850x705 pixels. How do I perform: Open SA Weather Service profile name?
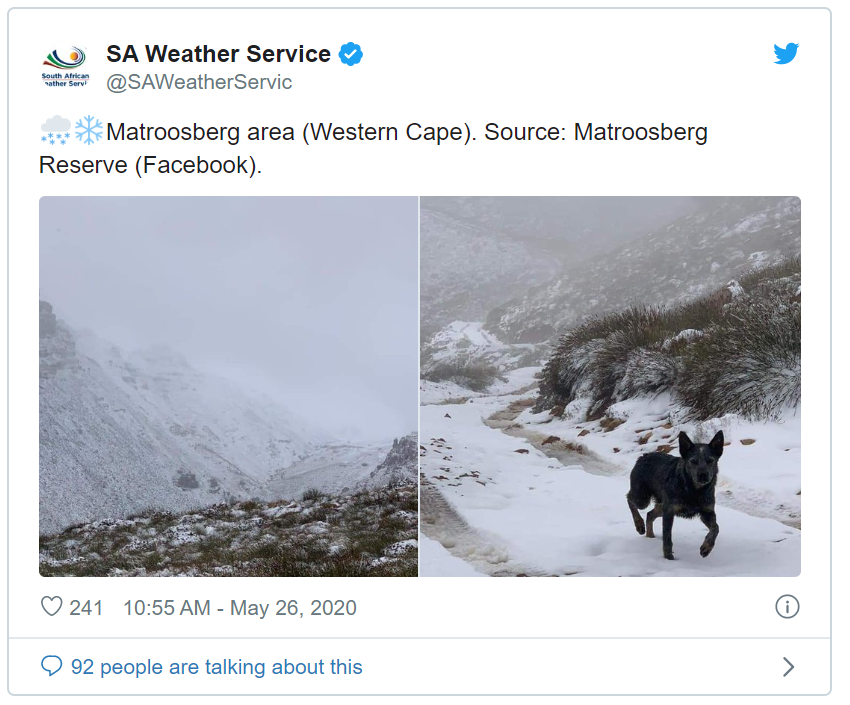[x=218, y=54]
